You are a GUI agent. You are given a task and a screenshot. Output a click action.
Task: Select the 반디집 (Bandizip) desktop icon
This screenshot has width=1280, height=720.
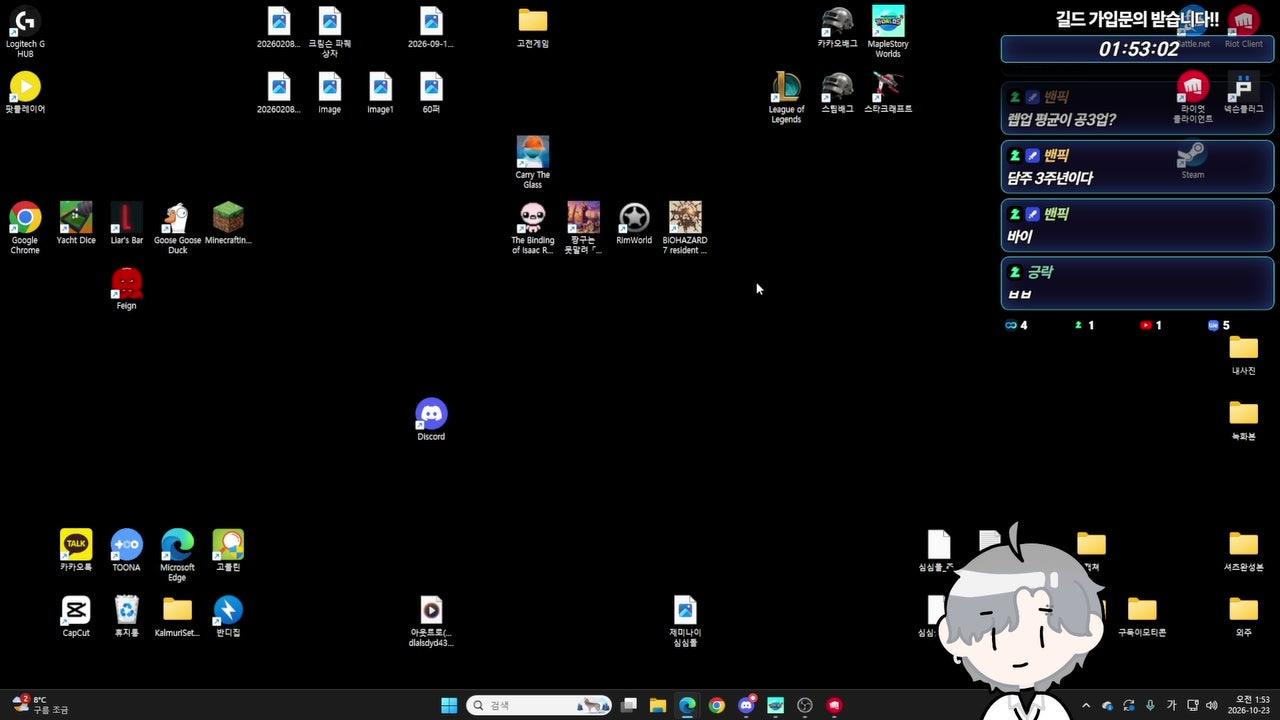(228, 616)
